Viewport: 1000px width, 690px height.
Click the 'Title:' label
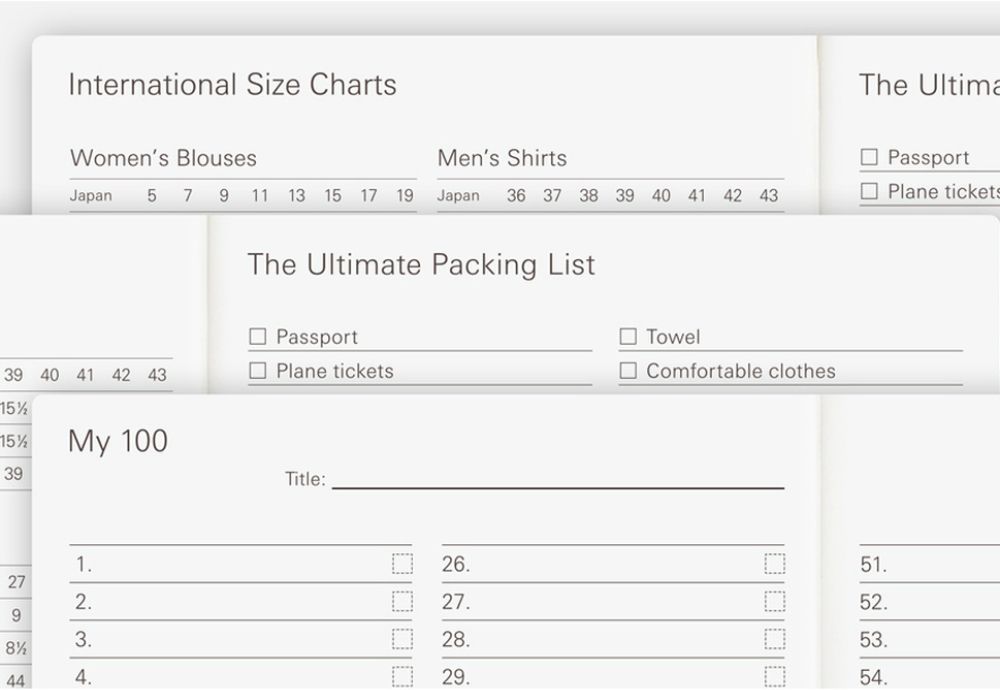click(x=305, y=479)
